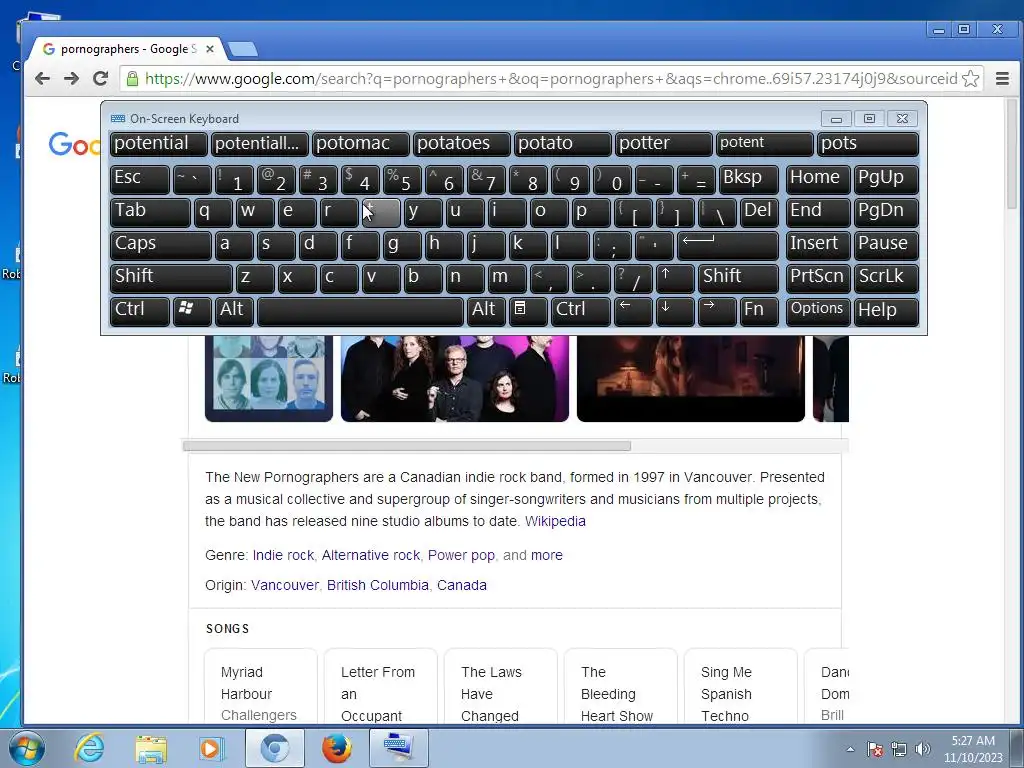Choose the "potomac" word prediction
Image resolution: width=1024 pixels, height=768 pixels.
[360, 144]
